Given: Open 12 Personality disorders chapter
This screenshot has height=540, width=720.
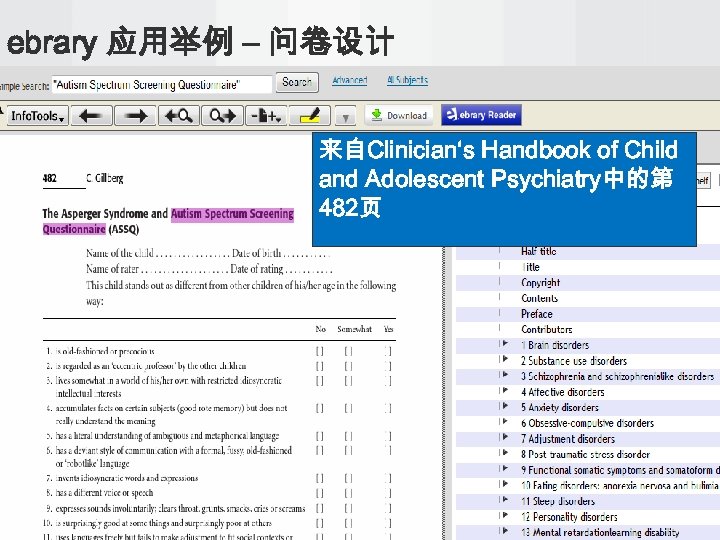Looking at the screenshot, I should pyautogui.click(x=569, y=517).
